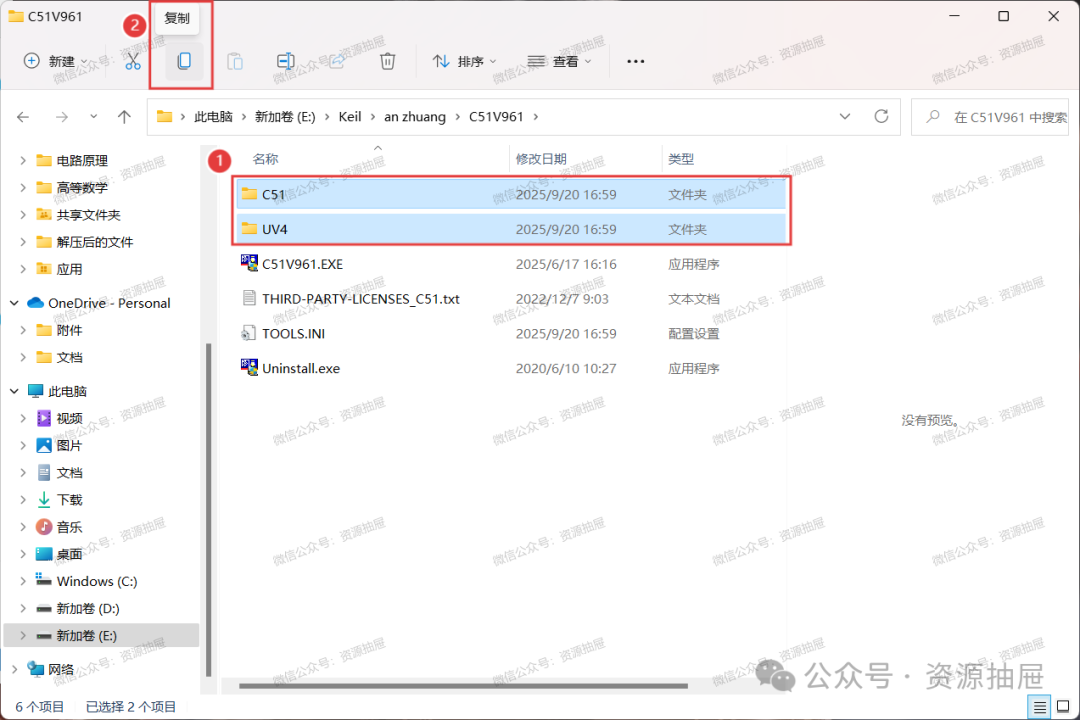This screenshot has height=720, width=1080.
Task: Click the 2020/6/10 10:27 date cell
Action: (x=566, y=369)
